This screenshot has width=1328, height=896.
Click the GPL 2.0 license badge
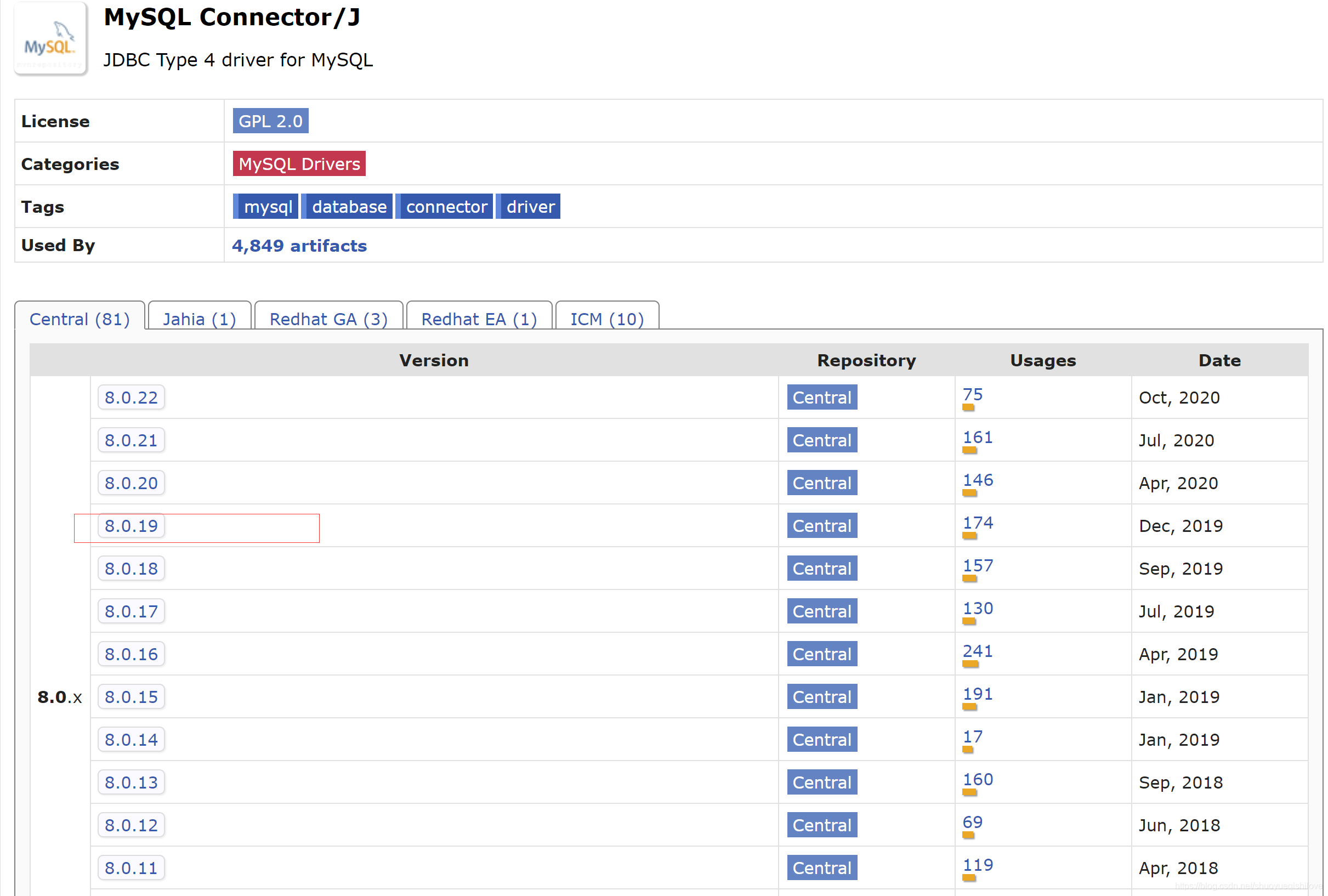[270, 121]
